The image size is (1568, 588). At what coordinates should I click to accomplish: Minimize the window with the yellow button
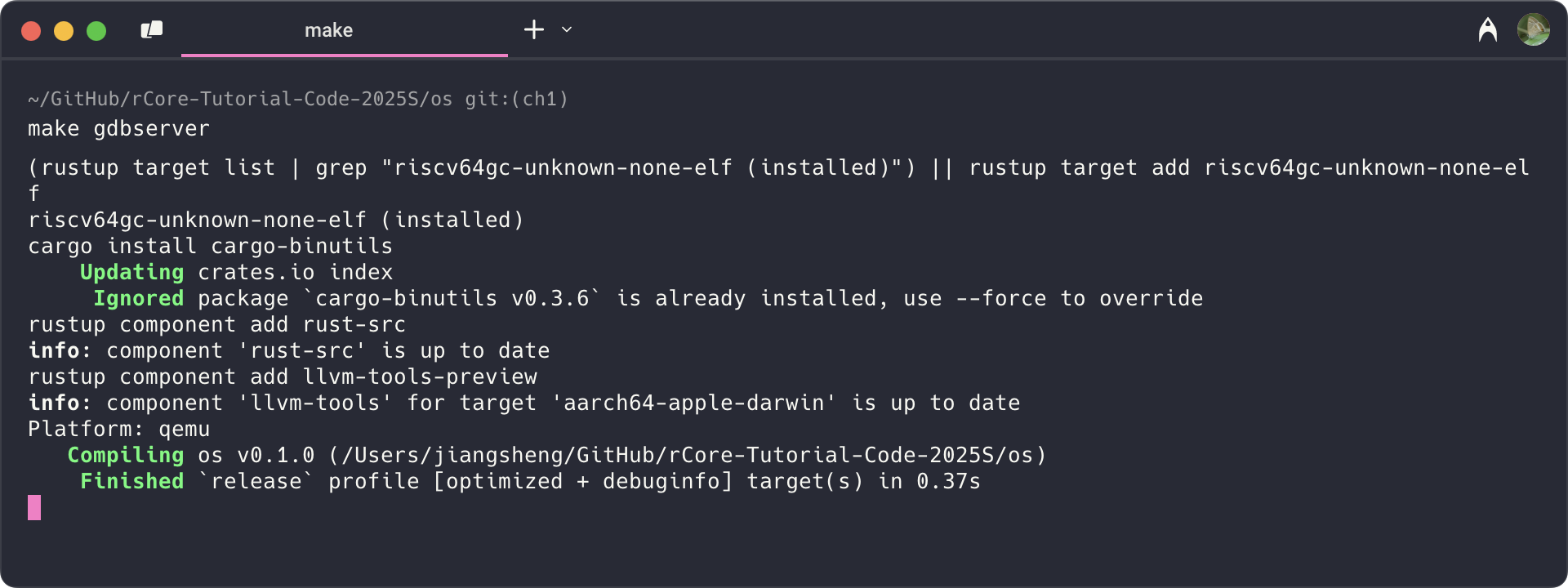pos(64,31)
